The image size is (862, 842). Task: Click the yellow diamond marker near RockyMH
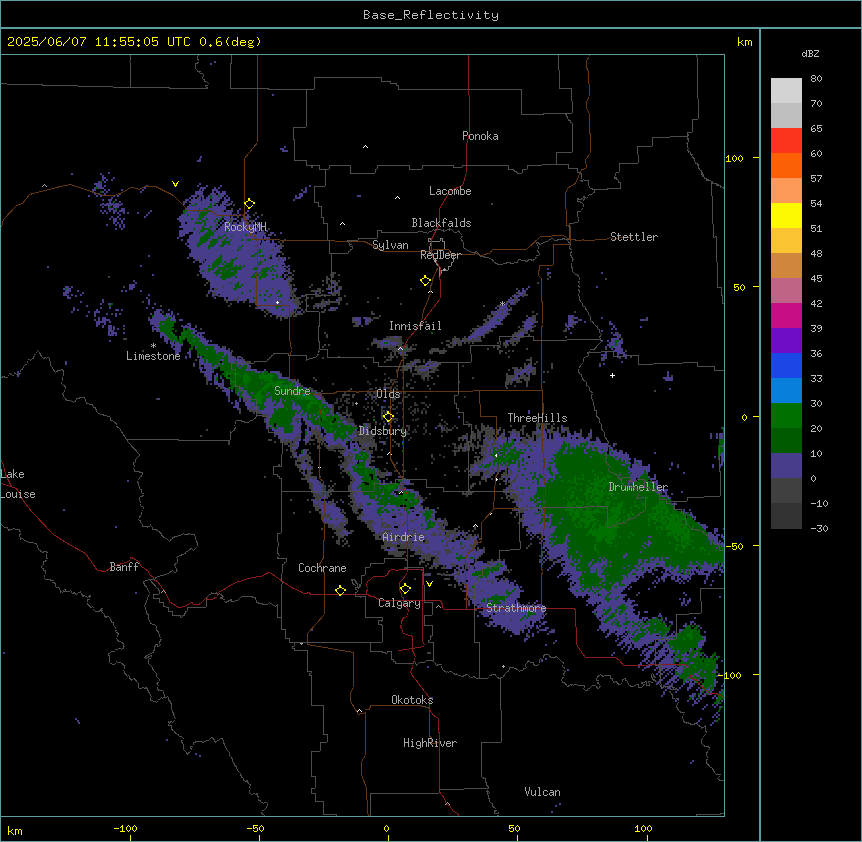pyautogui.click(x=250, y=204)
